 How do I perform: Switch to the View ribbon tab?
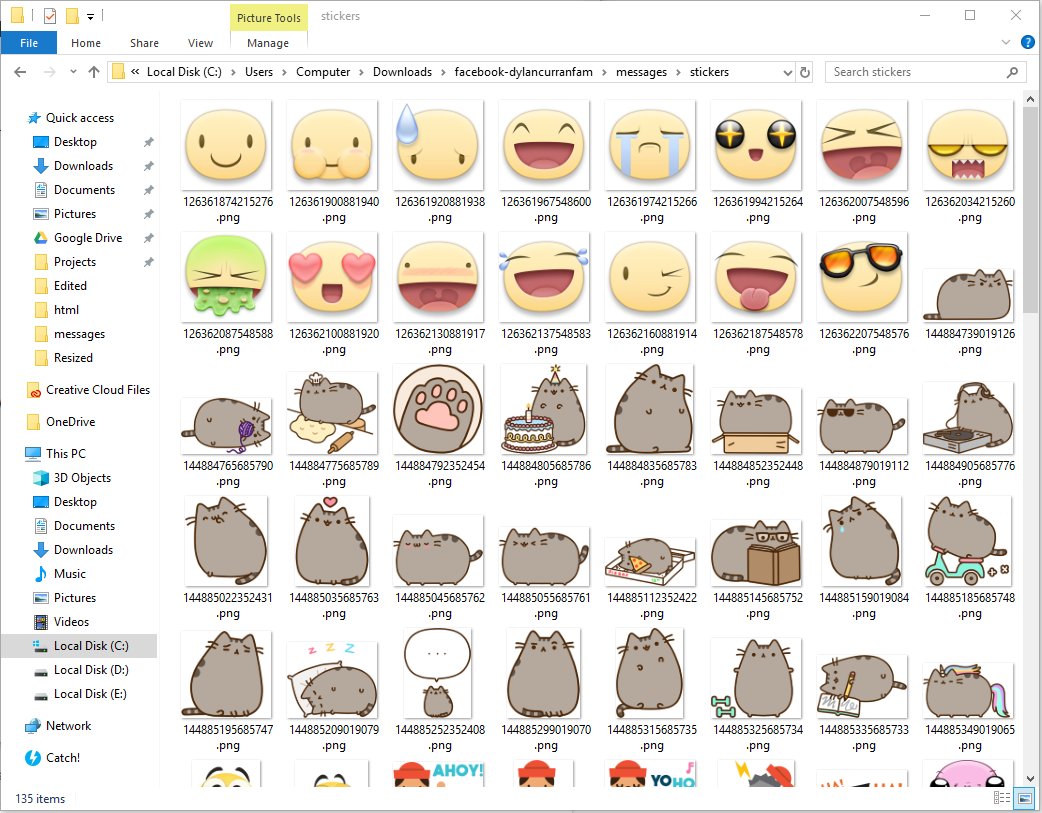(200, 43)
